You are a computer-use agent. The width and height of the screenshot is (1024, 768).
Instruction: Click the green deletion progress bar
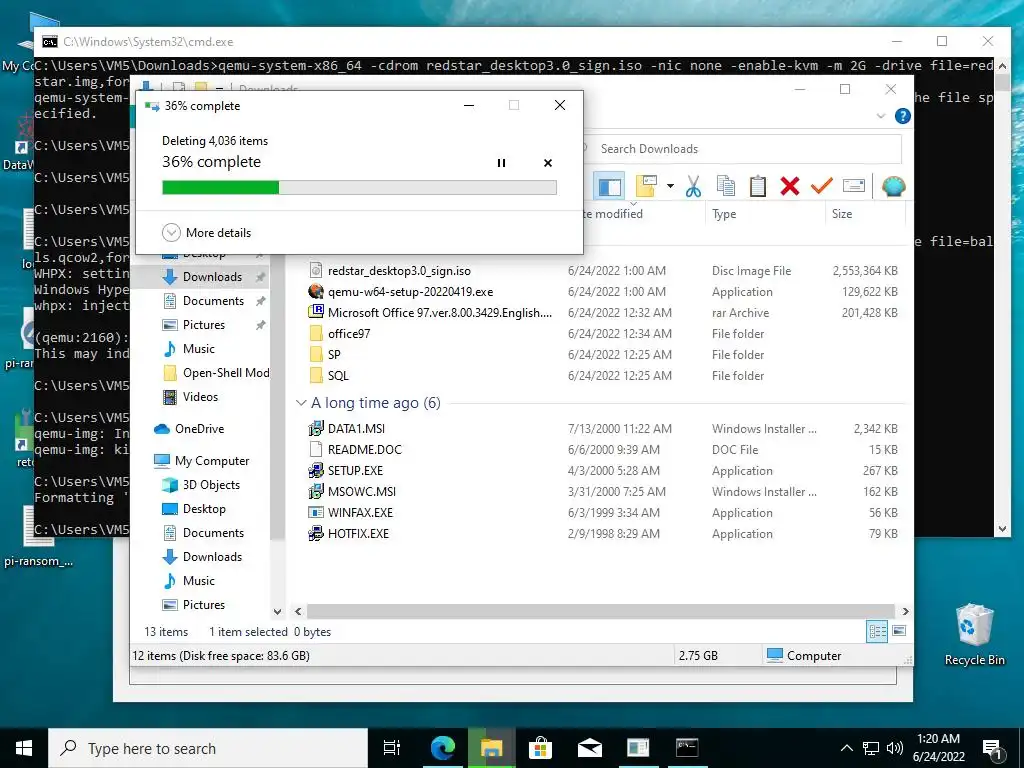359,188
